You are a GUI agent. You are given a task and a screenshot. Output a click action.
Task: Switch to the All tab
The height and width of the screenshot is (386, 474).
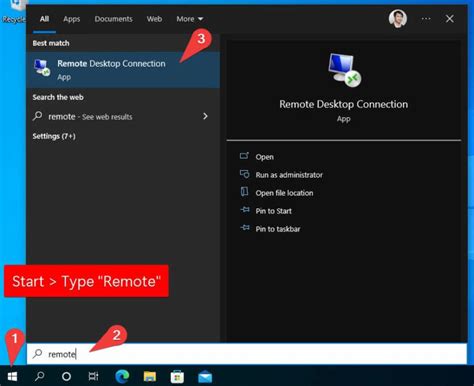pos(44,19)
